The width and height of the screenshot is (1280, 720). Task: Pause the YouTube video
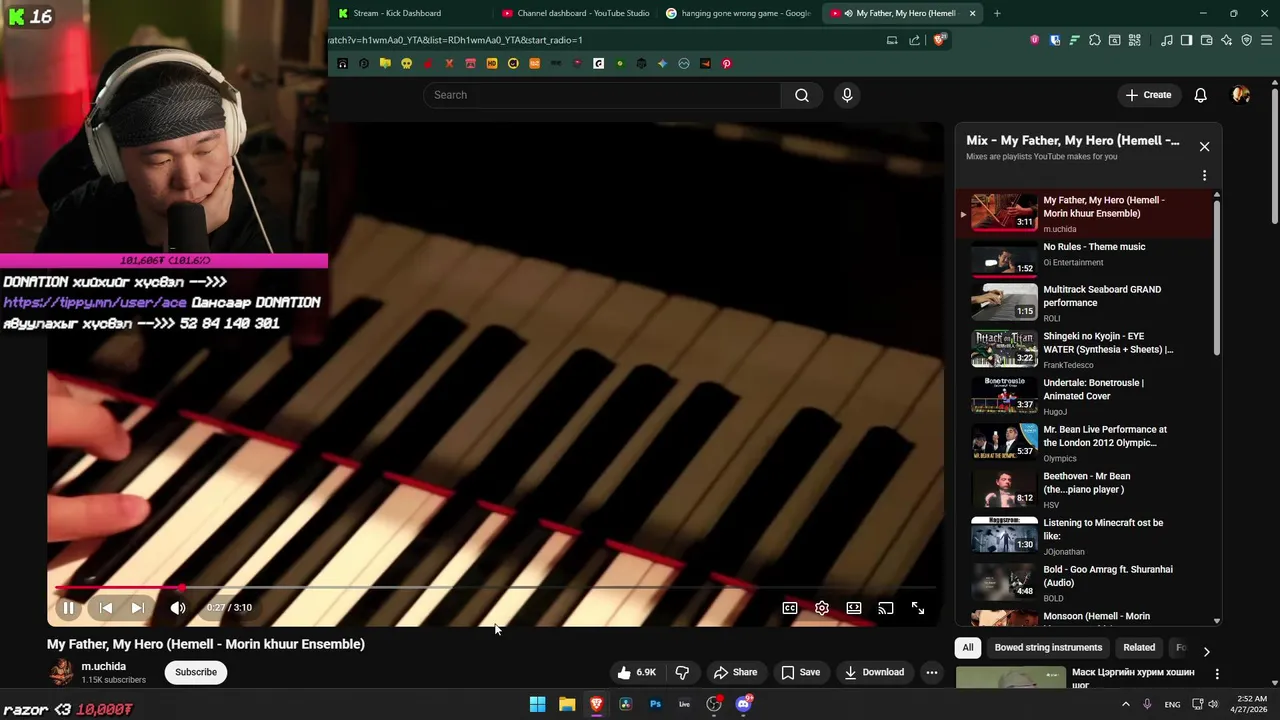coord(68,608)
